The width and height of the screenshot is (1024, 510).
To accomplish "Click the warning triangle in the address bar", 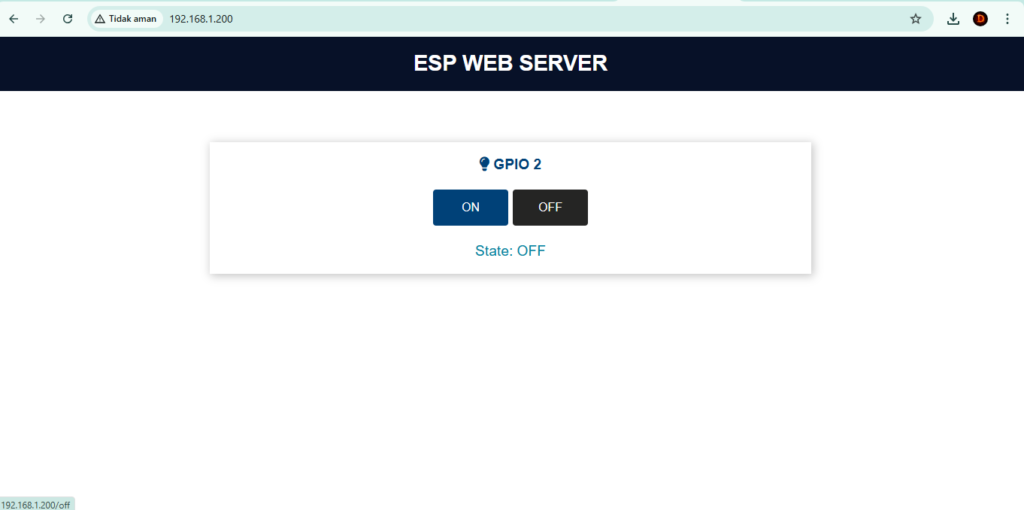I will [100, 19].
